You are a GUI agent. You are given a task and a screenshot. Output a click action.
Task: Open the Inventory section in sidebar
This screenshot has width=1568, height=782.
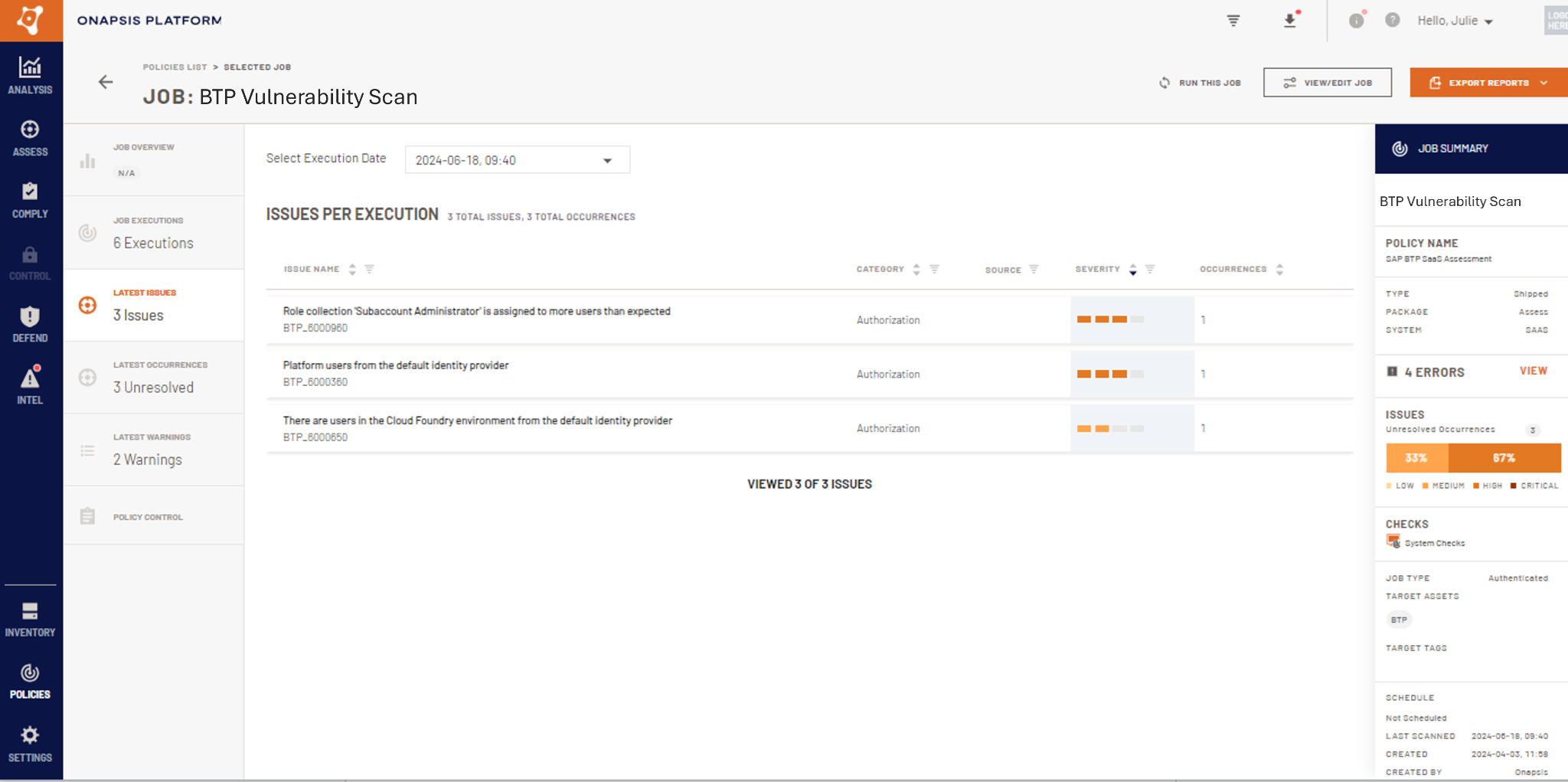click(x=30, y=617)
